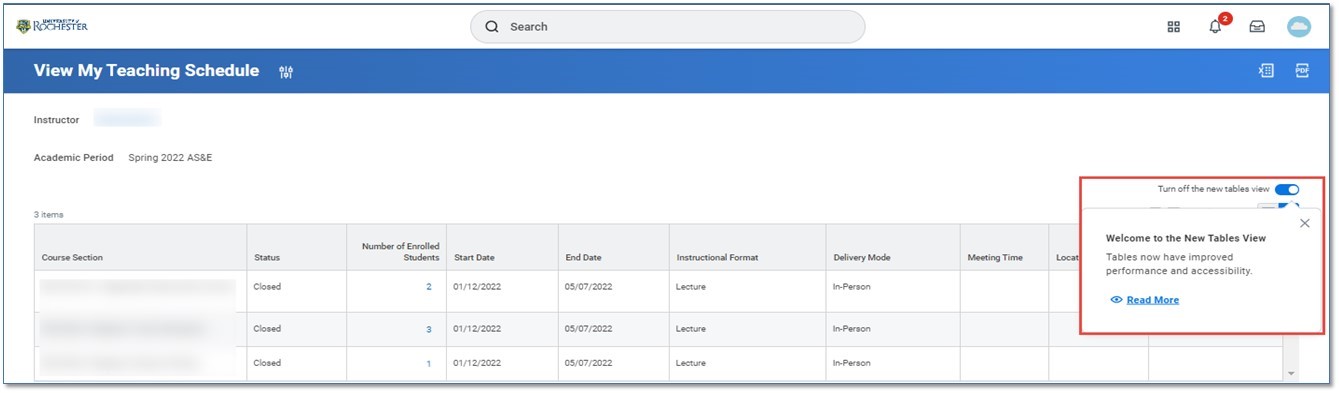This screenshot has width=1339, height=393.
Task: Click the Welcome to the New Tables View heading
Action: pos(1186,238)
